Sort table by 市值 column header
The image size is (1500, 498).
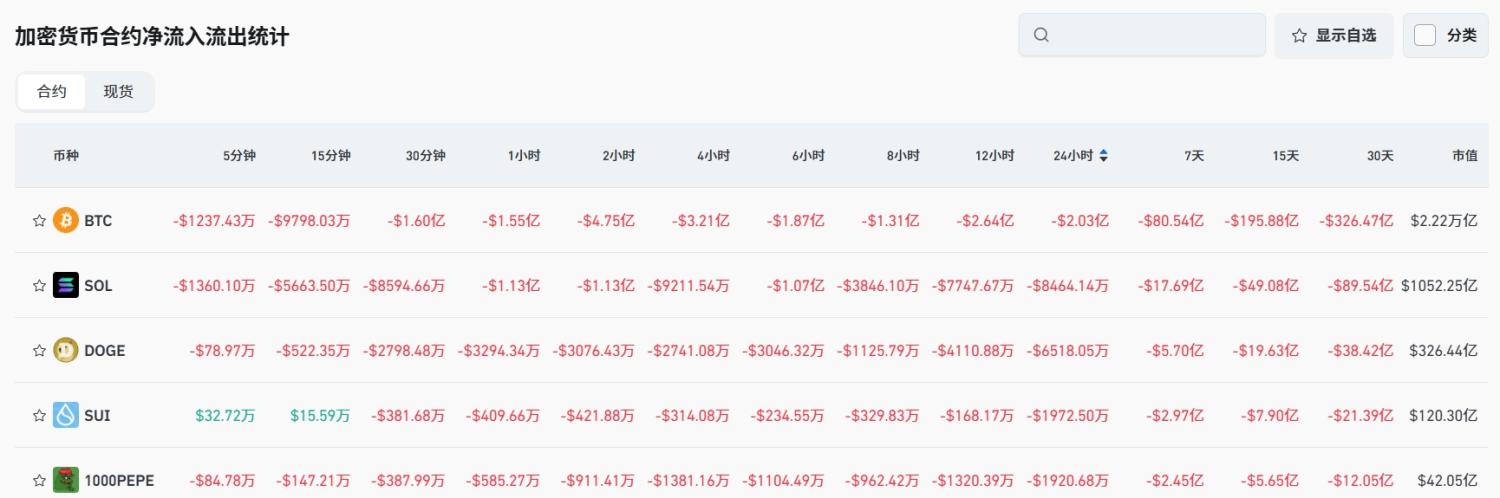point(1464,155)
